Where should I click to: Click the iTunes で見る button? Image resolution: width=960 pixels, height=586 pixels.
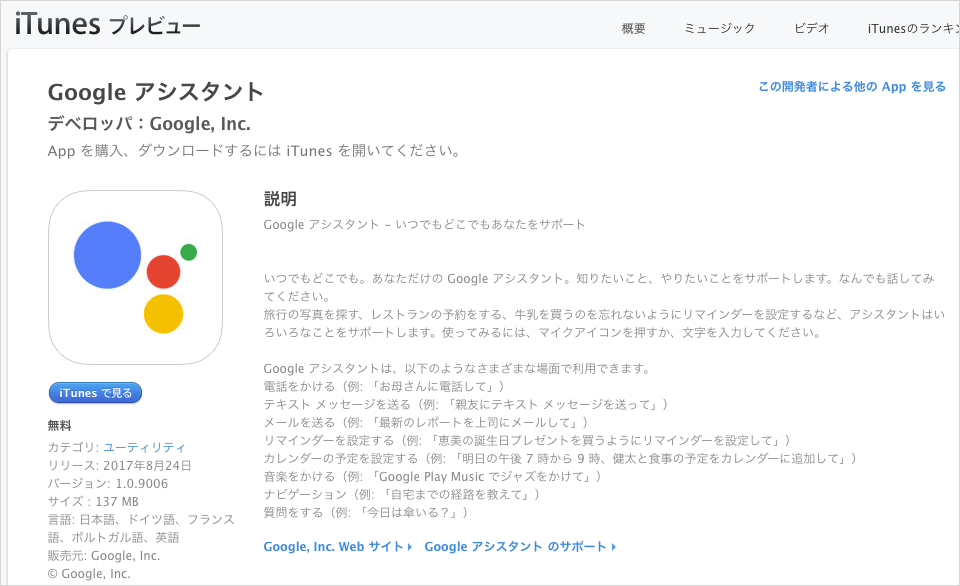(96, 393)
